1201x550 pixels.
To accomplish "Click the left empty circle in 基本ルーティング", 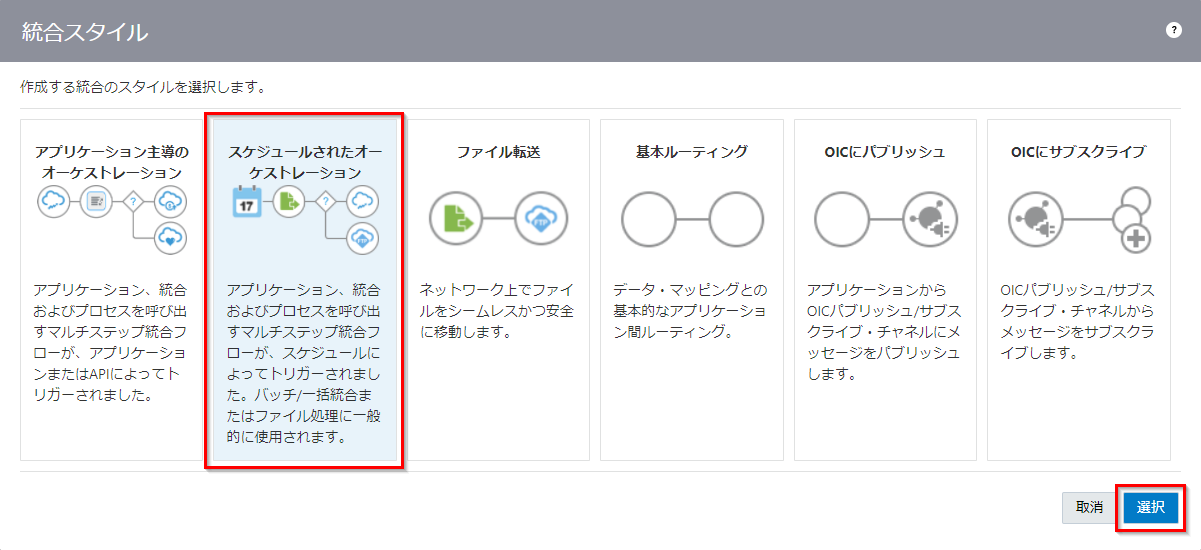I will pos(649,219).
